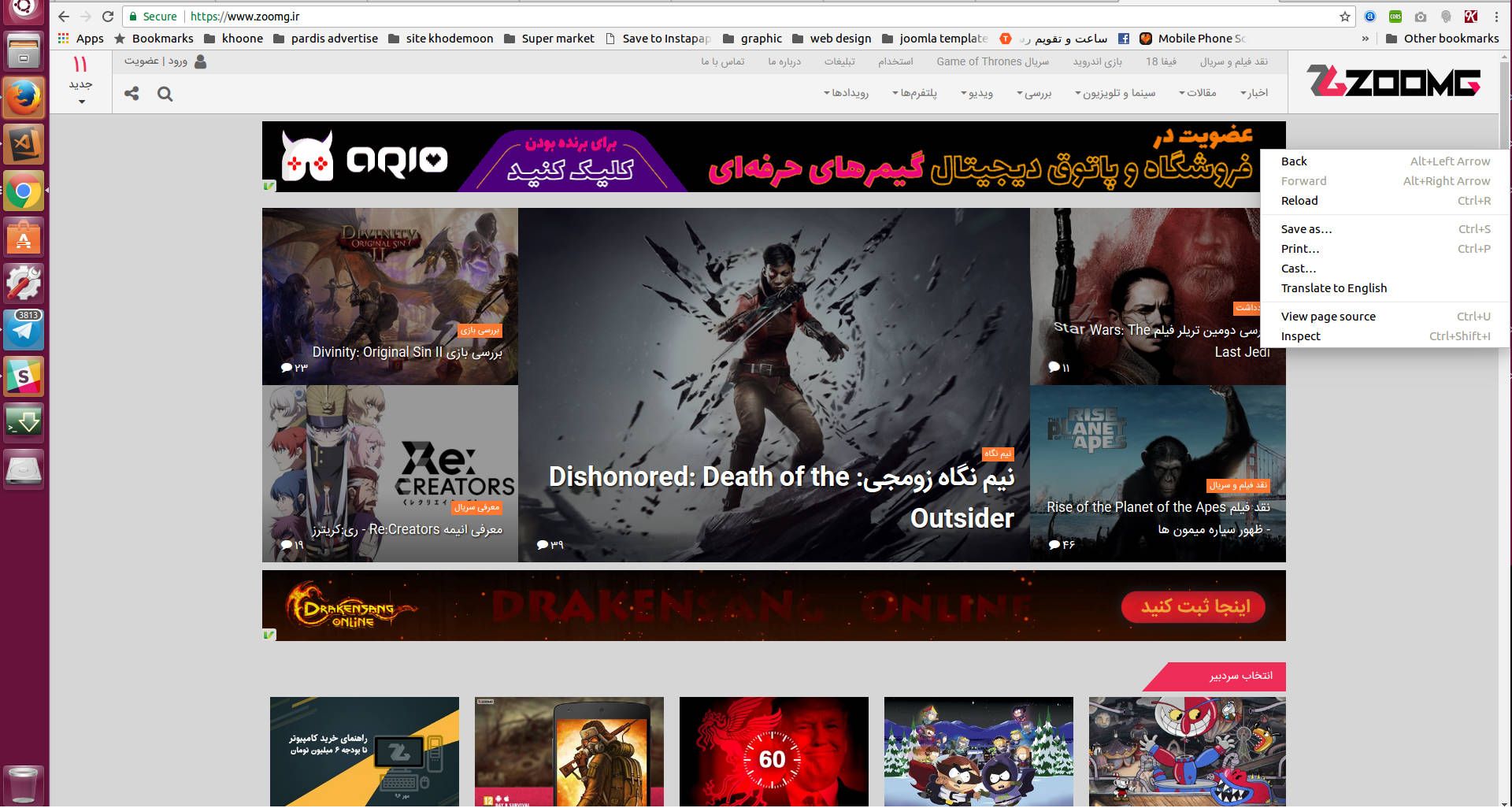Expand the 11 جدید new items dropdown
This screenshot has width=1512, height=808.
[80, 81]
